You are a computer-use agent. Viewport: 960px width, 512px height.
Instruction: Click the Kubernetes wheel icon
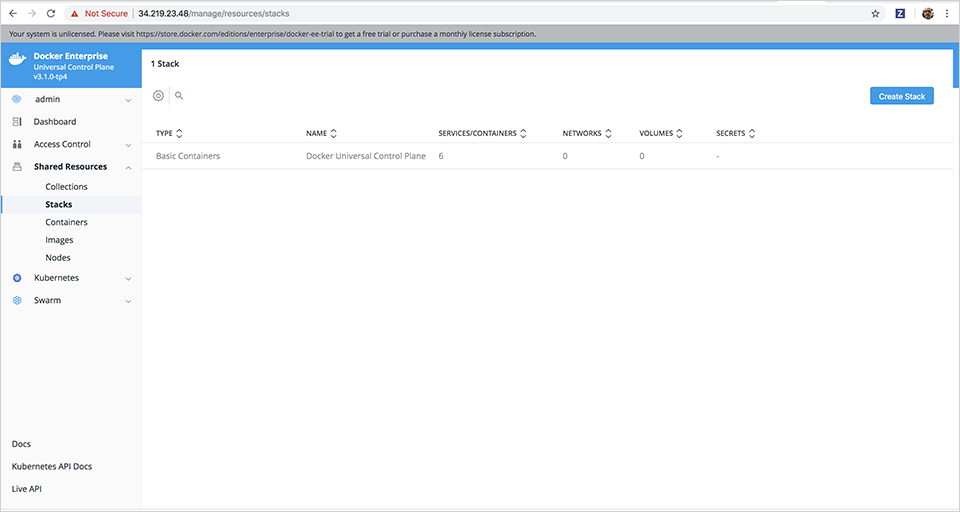coord(17,278)
